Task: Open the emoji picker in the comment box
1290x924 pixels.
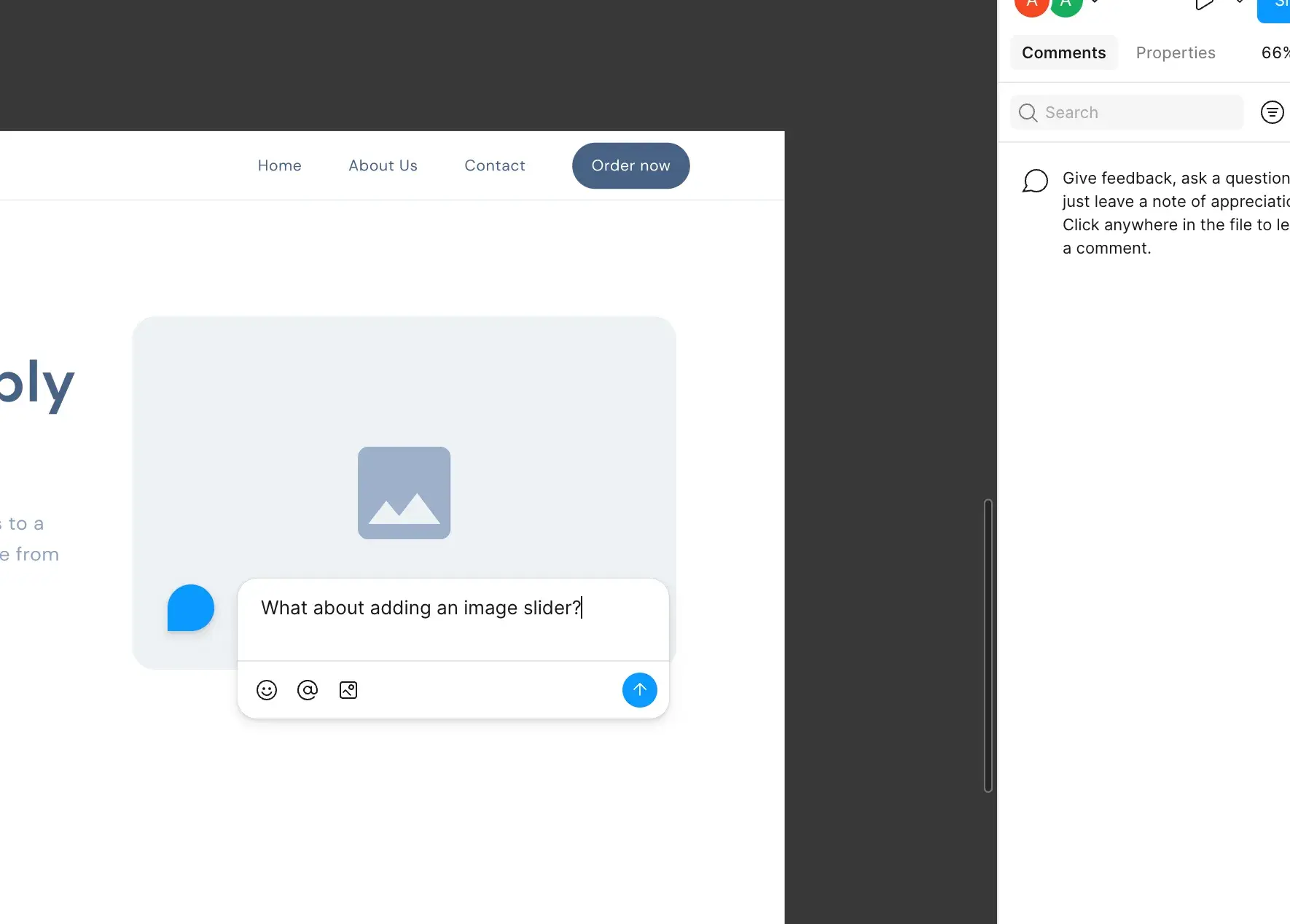Action: click(267, 690)
